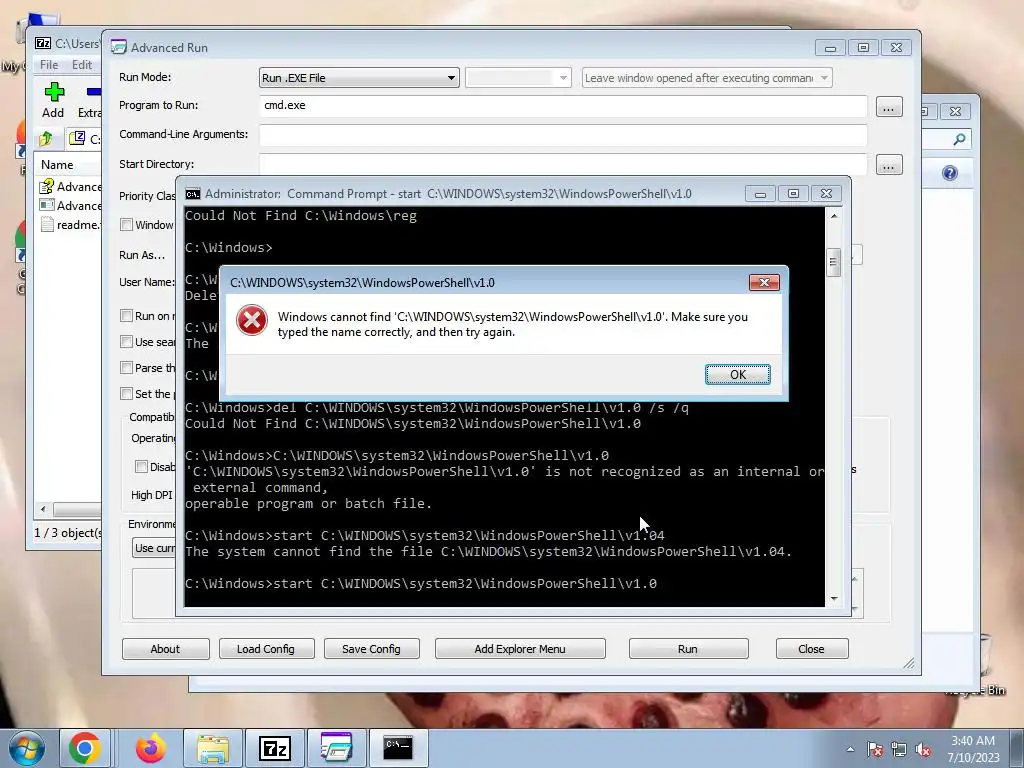
Task: Toggle the 'Run on' checkbox
Action: [127, 315]
